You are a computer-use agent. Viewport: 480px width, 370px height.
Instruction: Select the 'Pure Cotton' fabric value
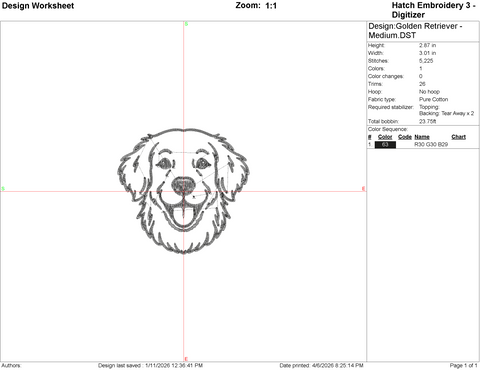(434, 99)
